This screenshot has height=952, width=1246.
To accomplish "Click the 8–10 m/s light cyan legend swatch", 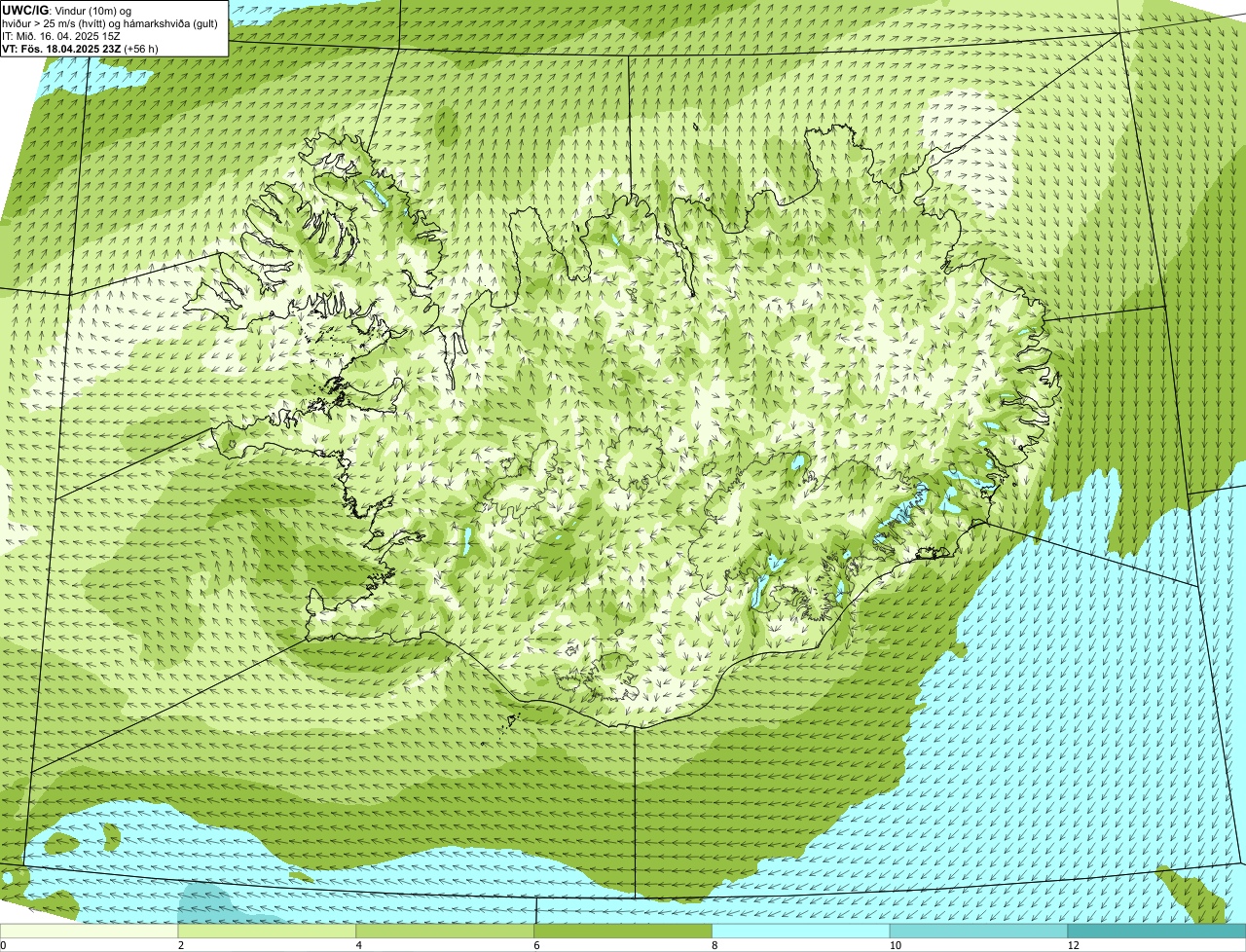I will (x=801, y=932).
